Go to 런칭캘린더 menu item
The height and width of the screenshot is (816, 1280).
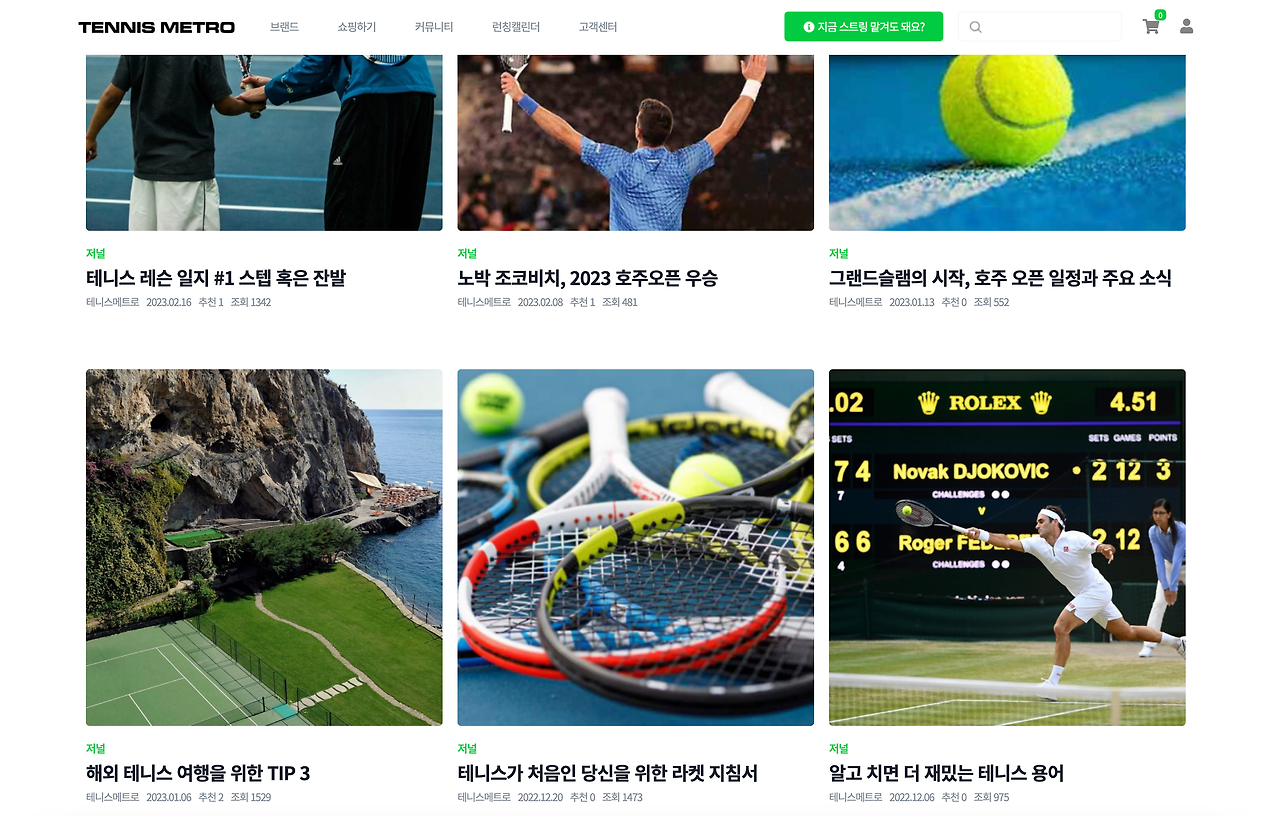point(516,27)
